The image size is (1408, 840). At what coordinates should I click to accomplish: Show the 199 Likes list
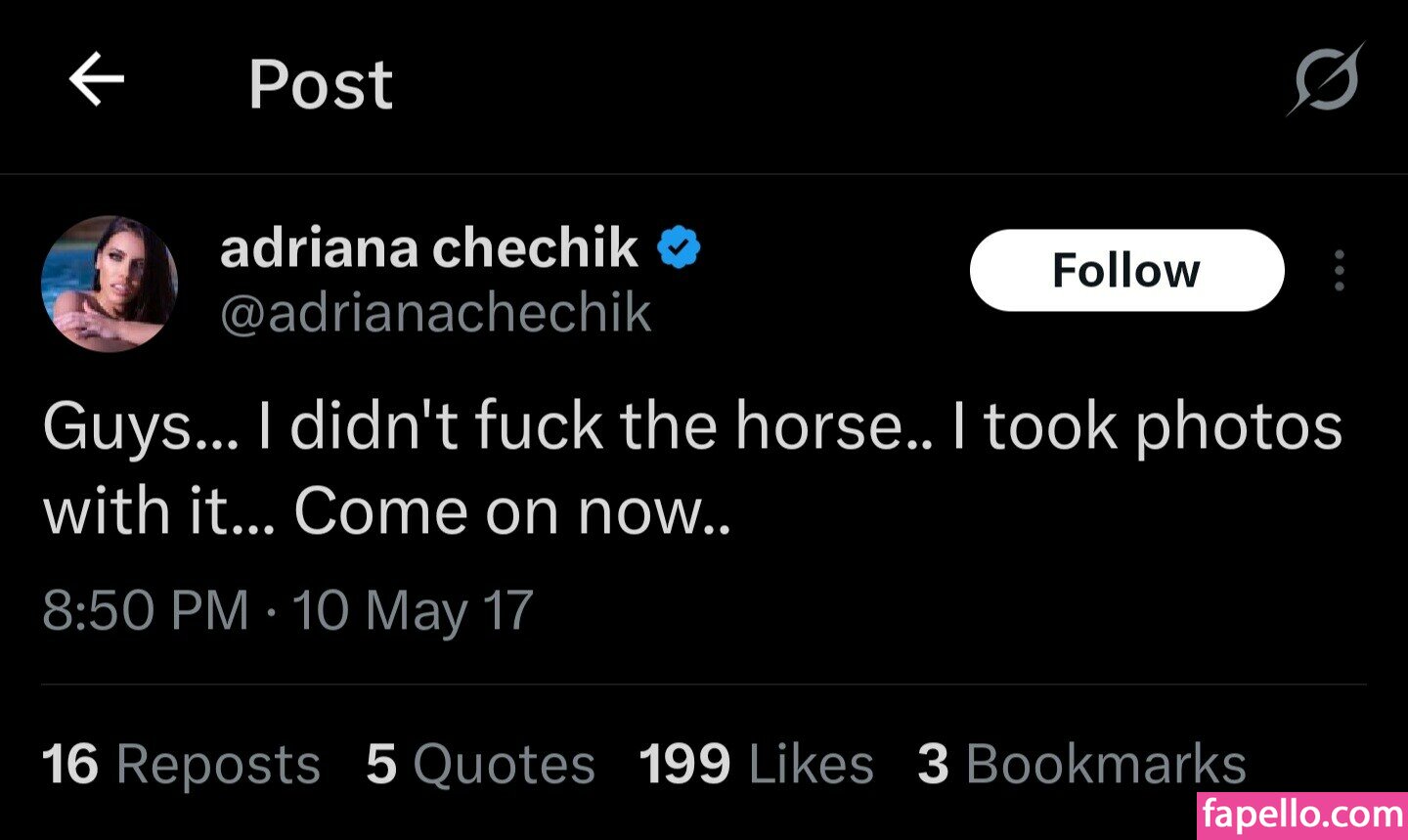point(756,764)
